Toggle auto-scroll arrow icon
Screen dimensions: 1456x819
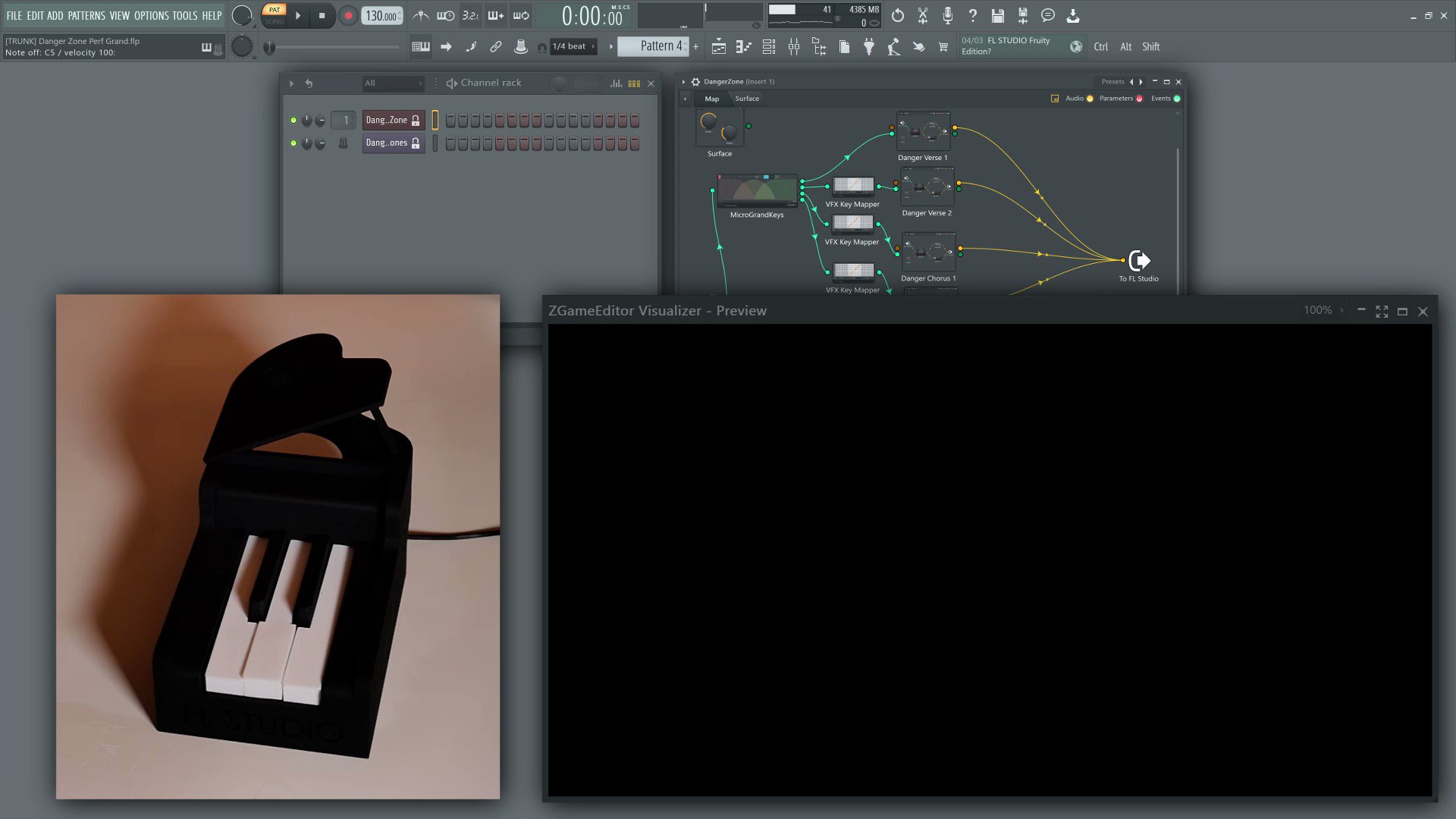(x=446, y=46)
